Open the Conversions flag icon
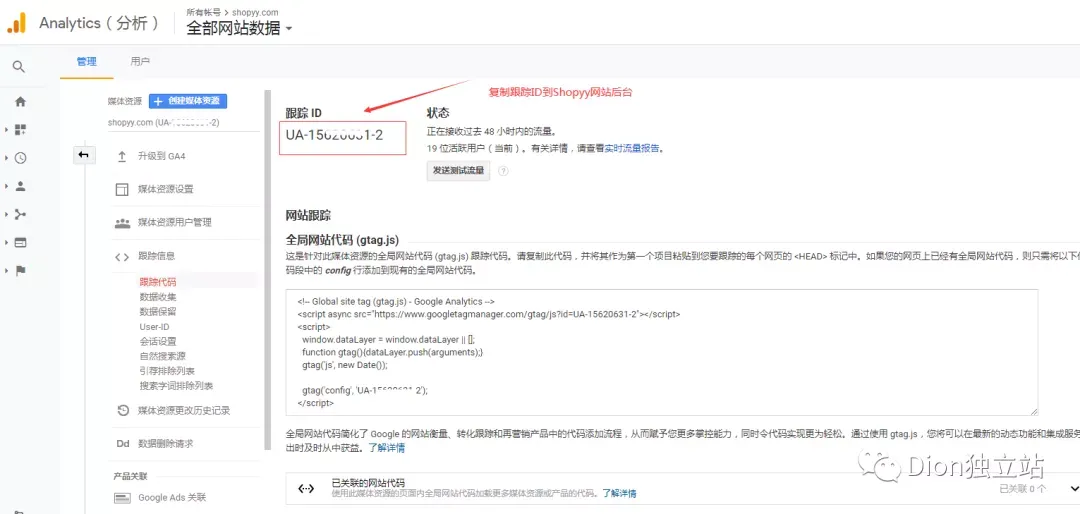The width and height of the screenshot is (1080, 514). pyautogui.click(x=20, y=270)
